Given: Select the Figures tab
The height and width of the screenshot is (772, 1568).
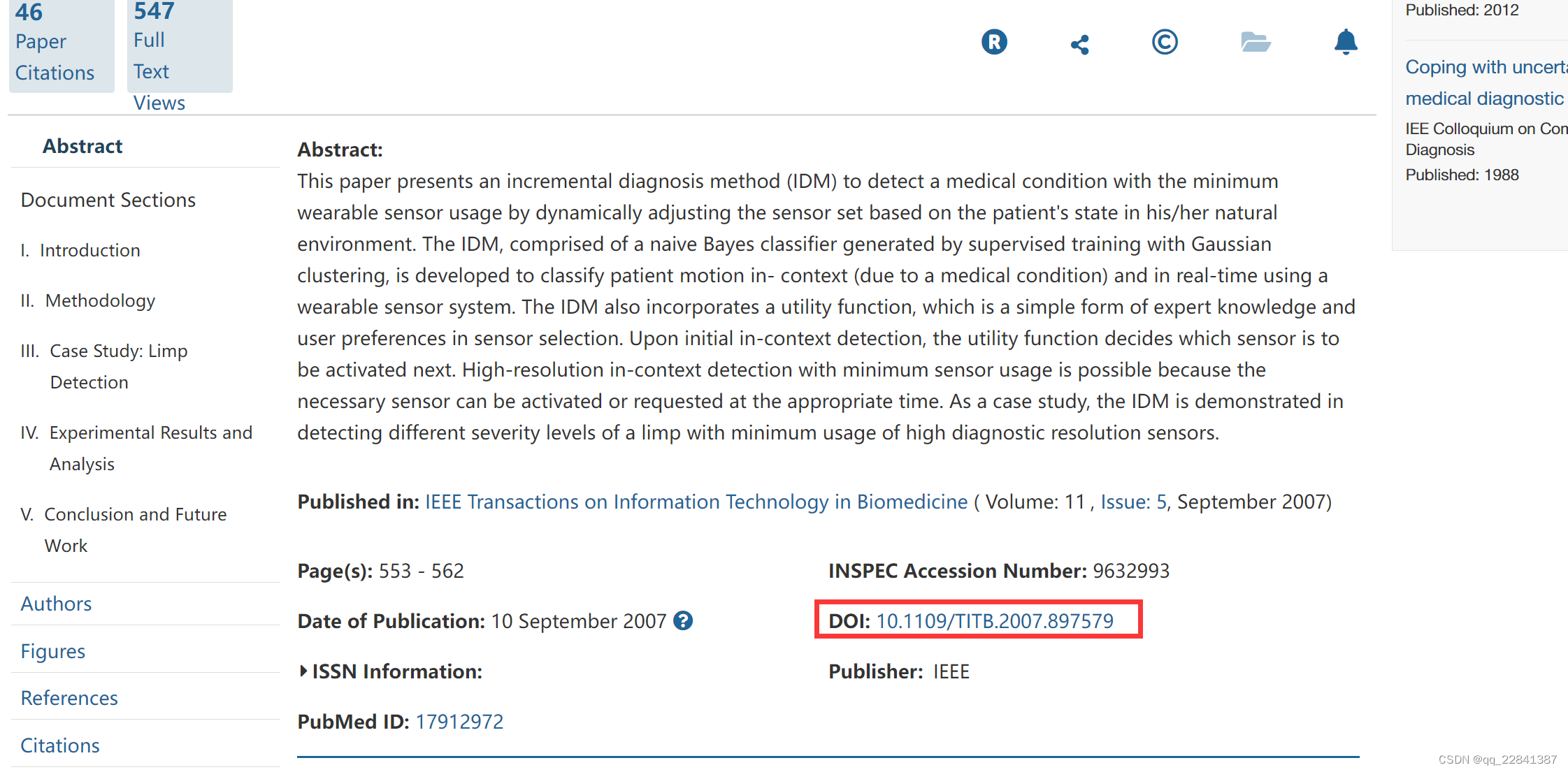Looking at the screenshot, I should (x=52, y=651).
